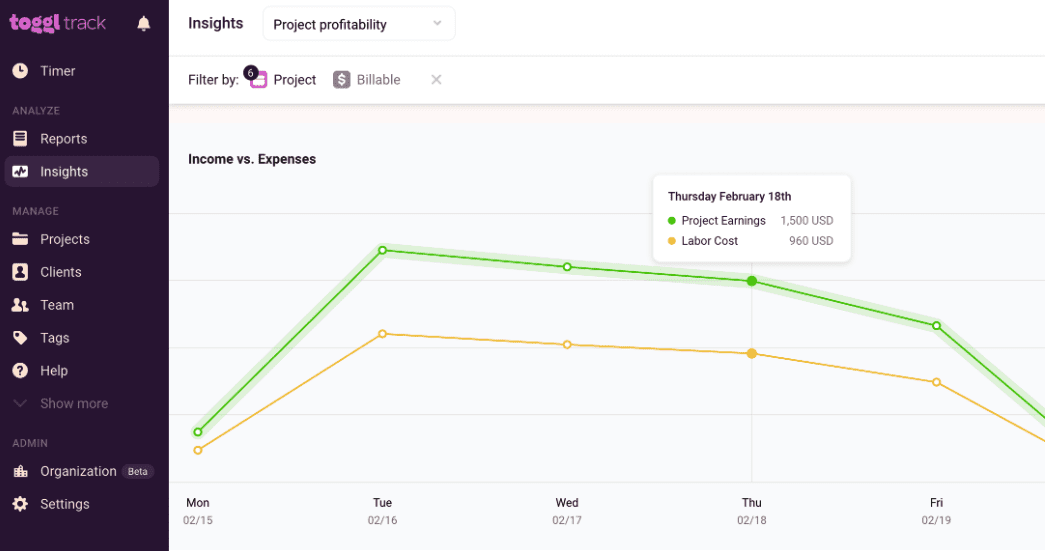
Task: Click the Clients icon in sidebar
Action: click(x=20, y=272)
